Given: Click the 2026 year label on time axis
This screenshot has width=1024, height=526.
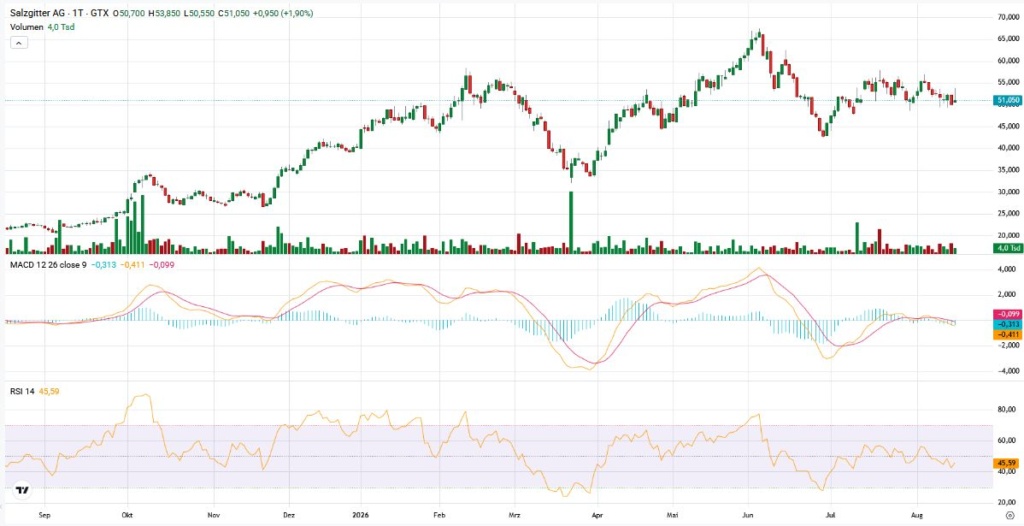Looking at the screenshot, I should [360, 515].
